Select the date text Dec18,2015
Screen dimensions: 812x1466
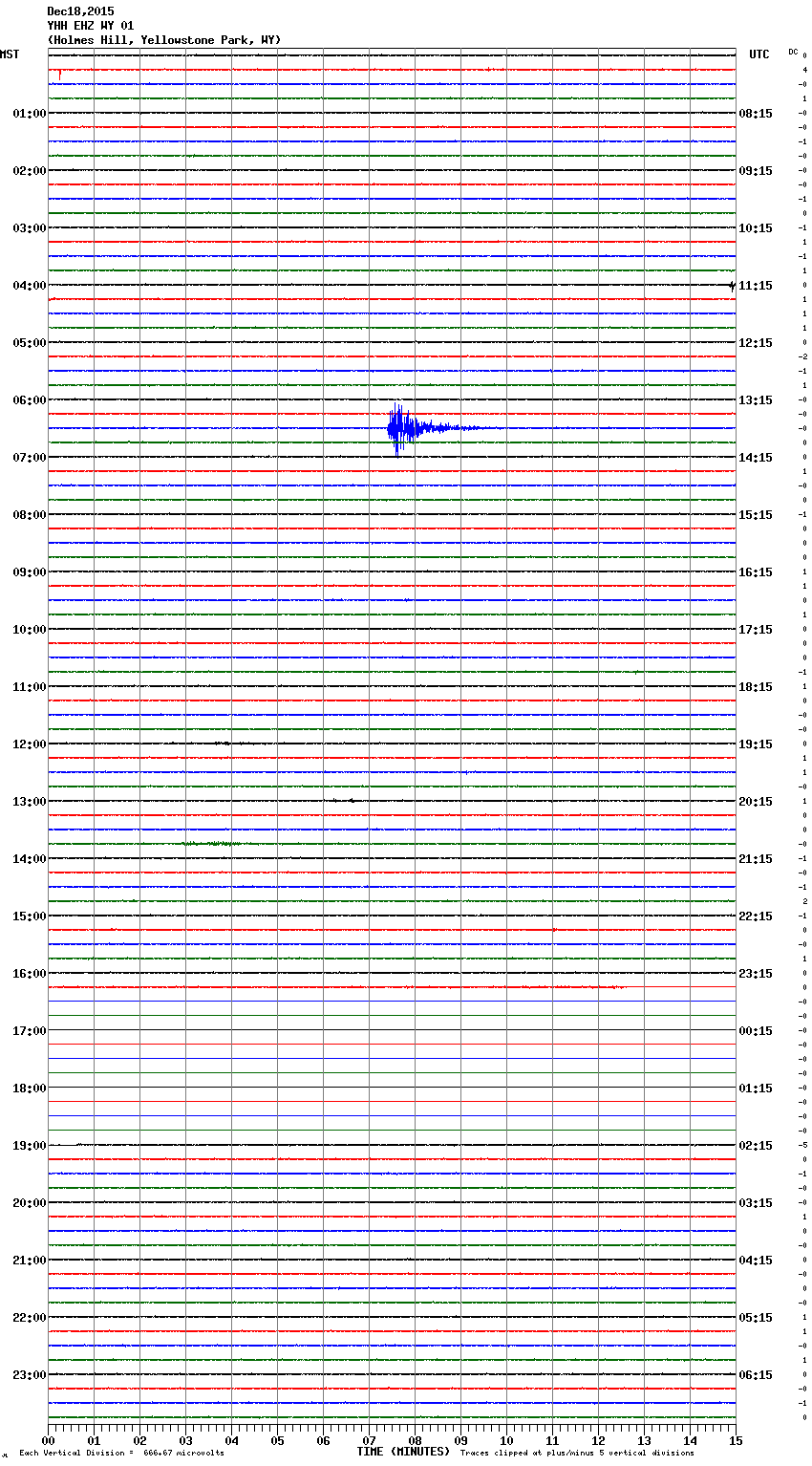point(80,11)
